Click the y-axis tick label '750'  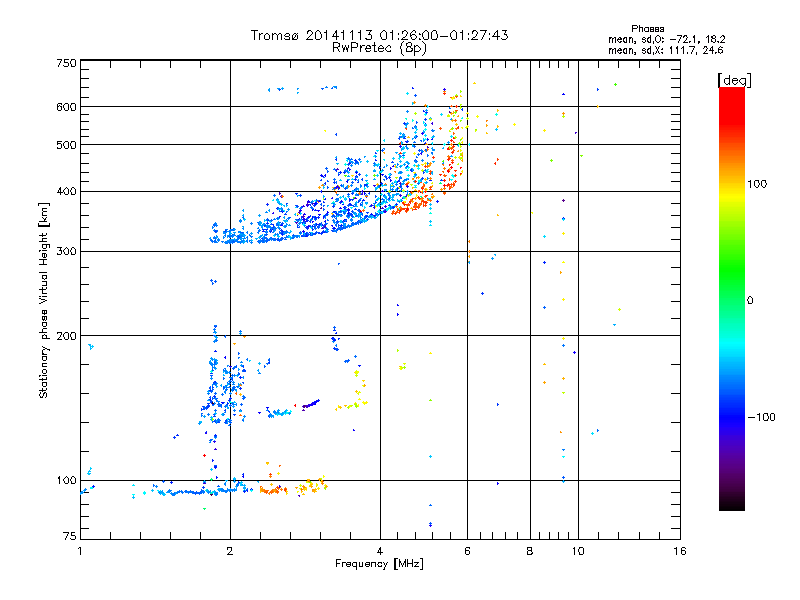[x=66, y=63]
